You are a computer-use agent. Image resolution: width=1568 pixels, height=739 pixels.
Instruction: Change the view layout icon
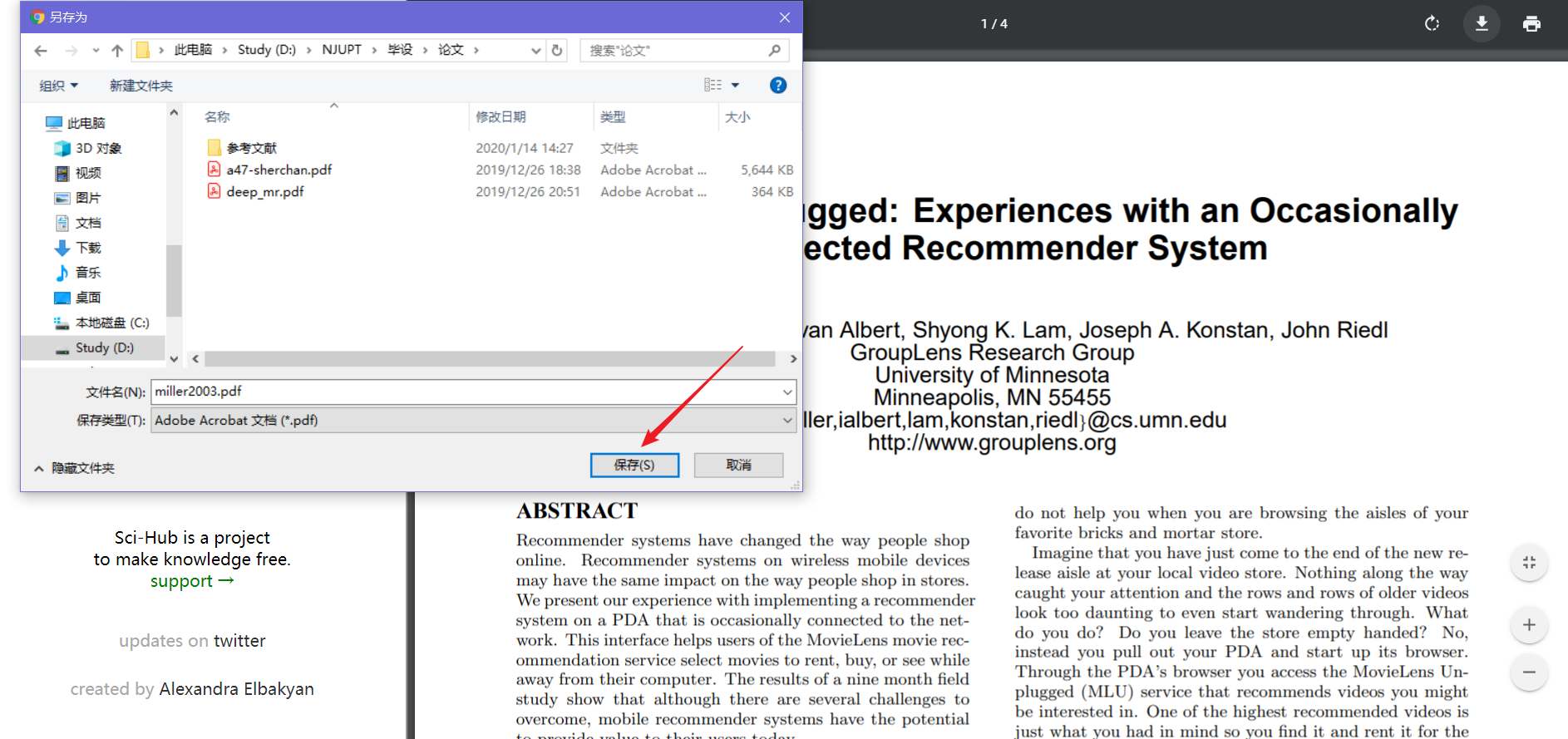tap(713, 85)
